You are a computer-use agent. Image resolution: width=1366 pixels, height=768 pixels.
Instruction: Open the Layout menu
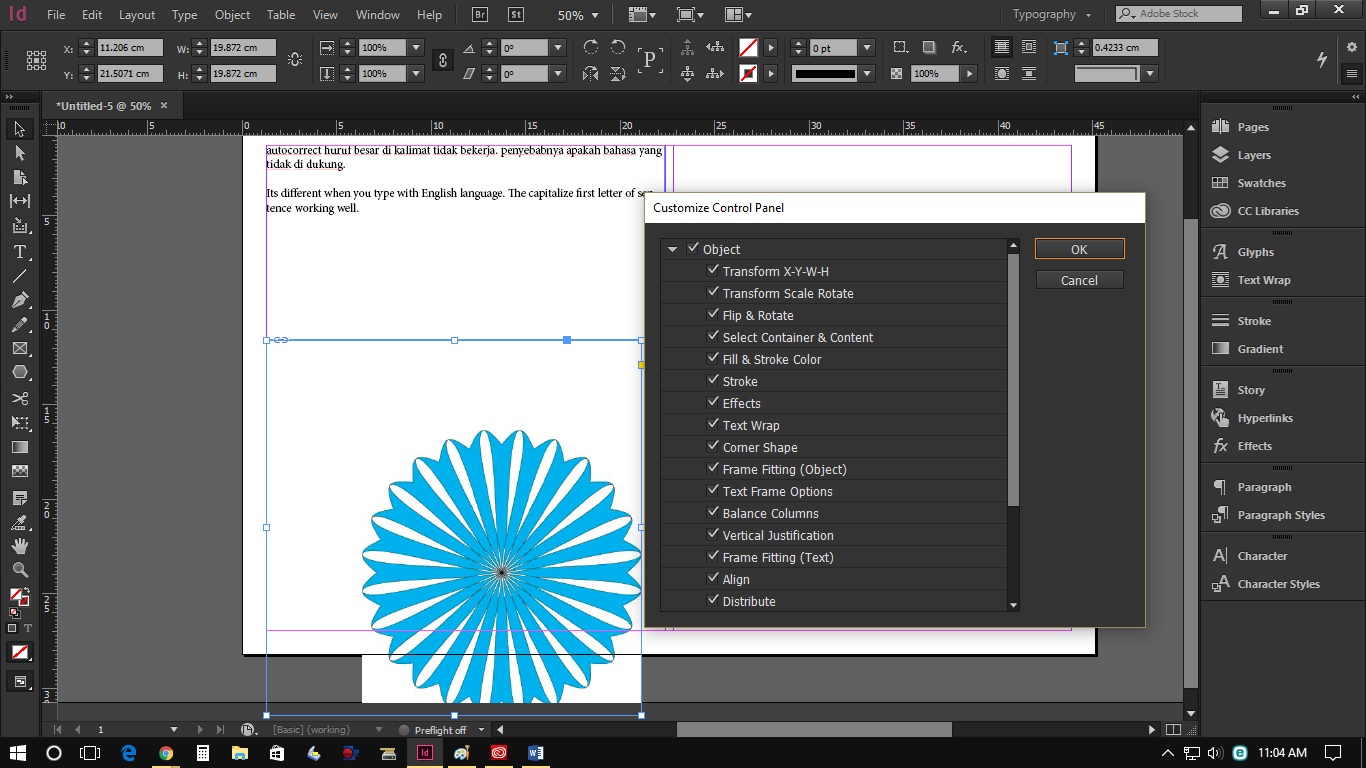pos(137,15)
